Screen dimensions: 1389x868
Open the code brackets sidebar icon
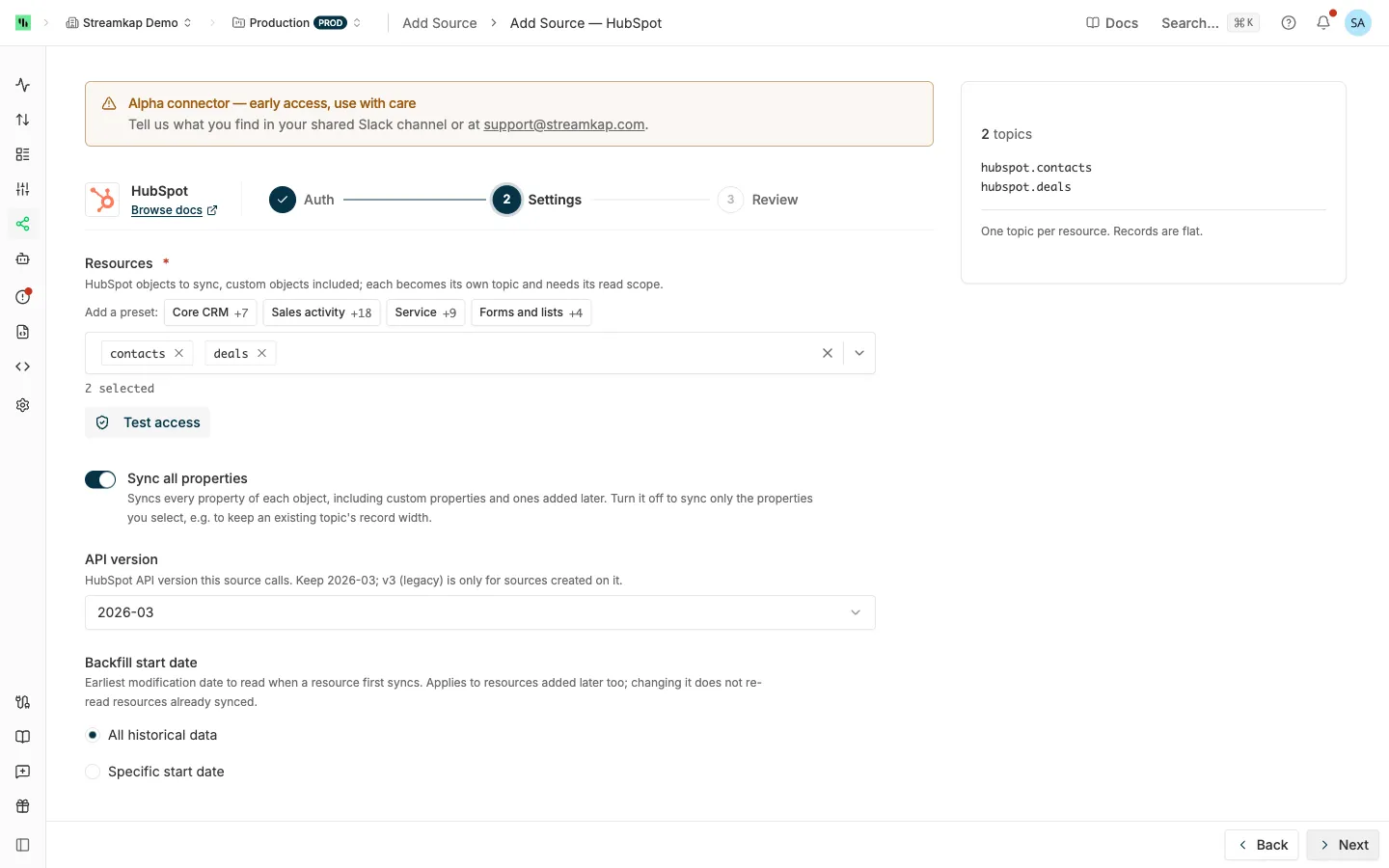pos(23,366)
